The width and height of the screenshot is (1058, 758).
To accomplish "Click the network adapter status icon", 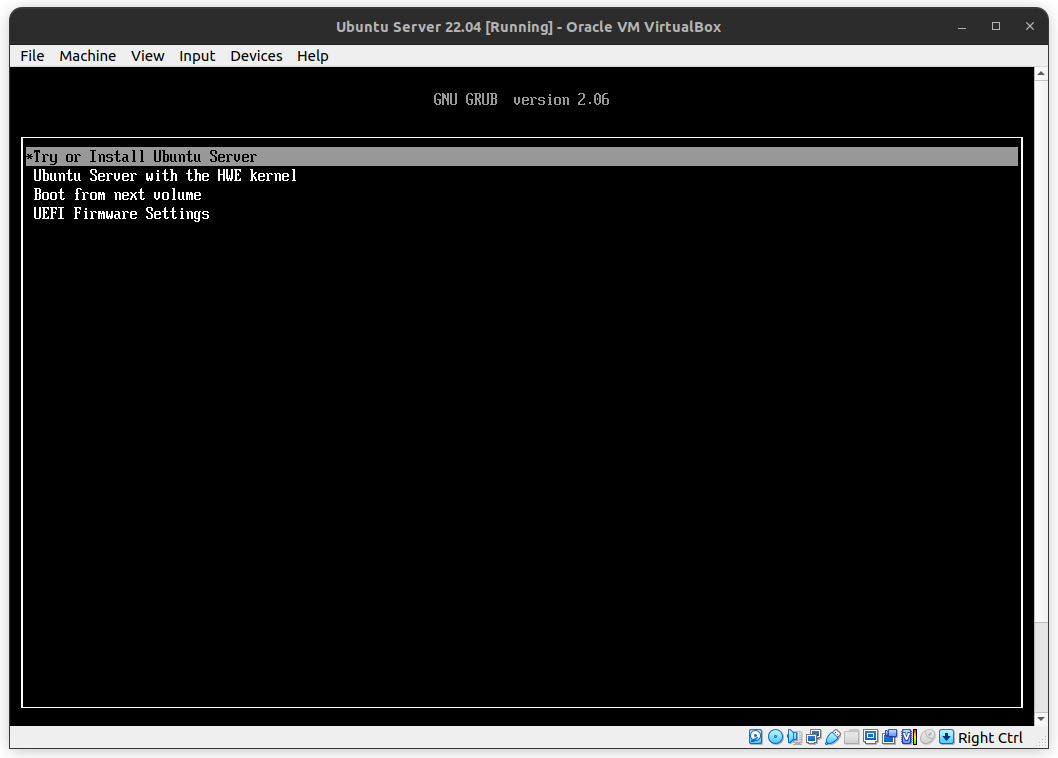I will click(814, 737).
